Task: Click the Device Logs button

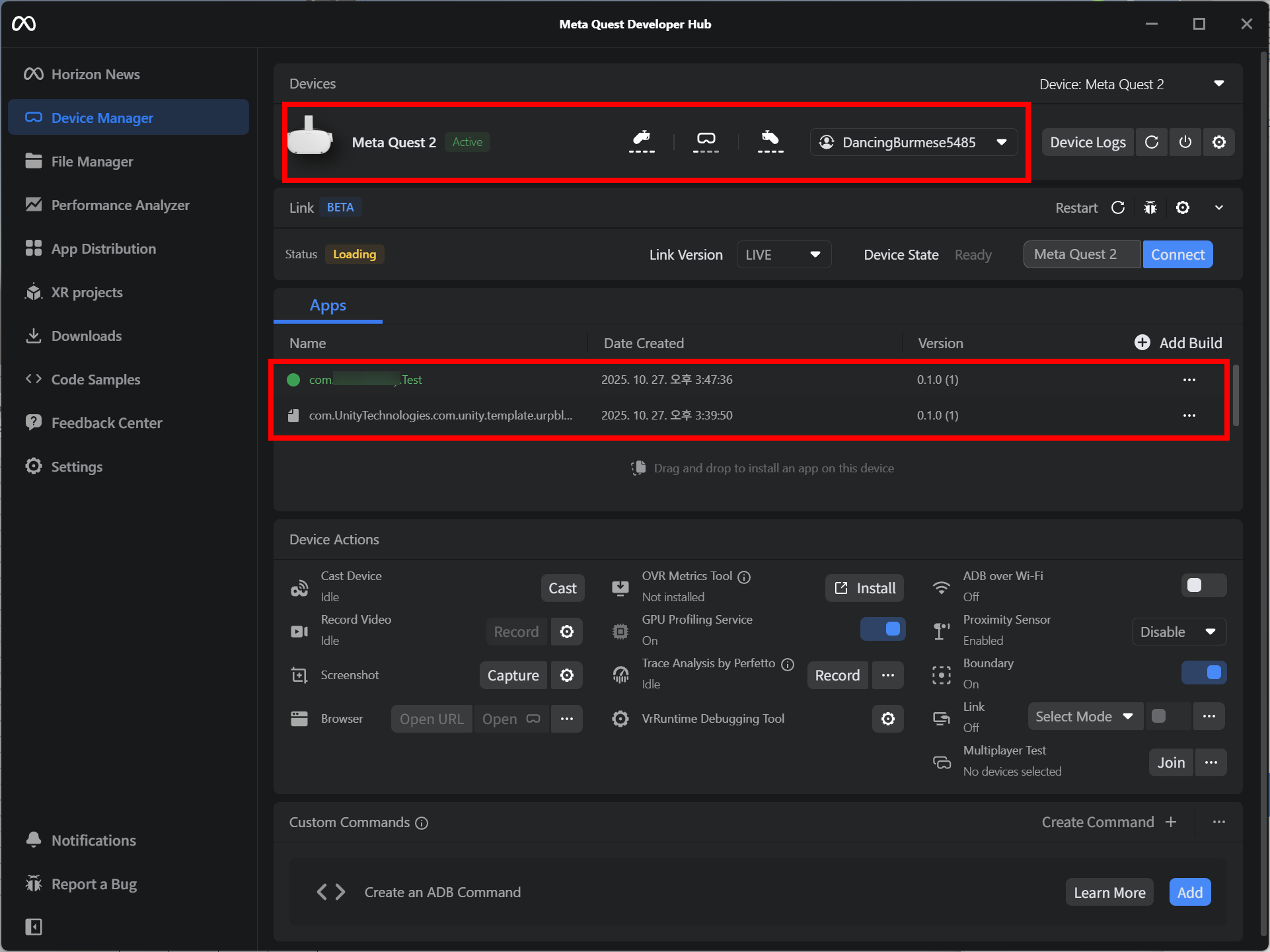Action: coord(1088,142)
